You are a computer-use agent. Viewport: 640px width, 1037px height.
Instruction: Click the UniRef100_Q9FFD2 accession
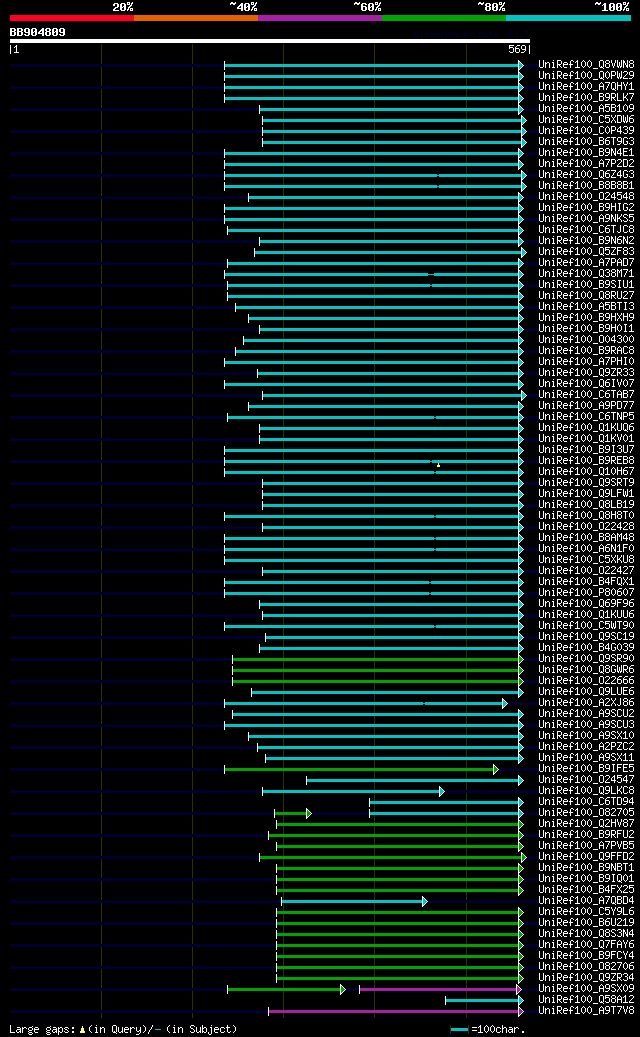(586, 856)
